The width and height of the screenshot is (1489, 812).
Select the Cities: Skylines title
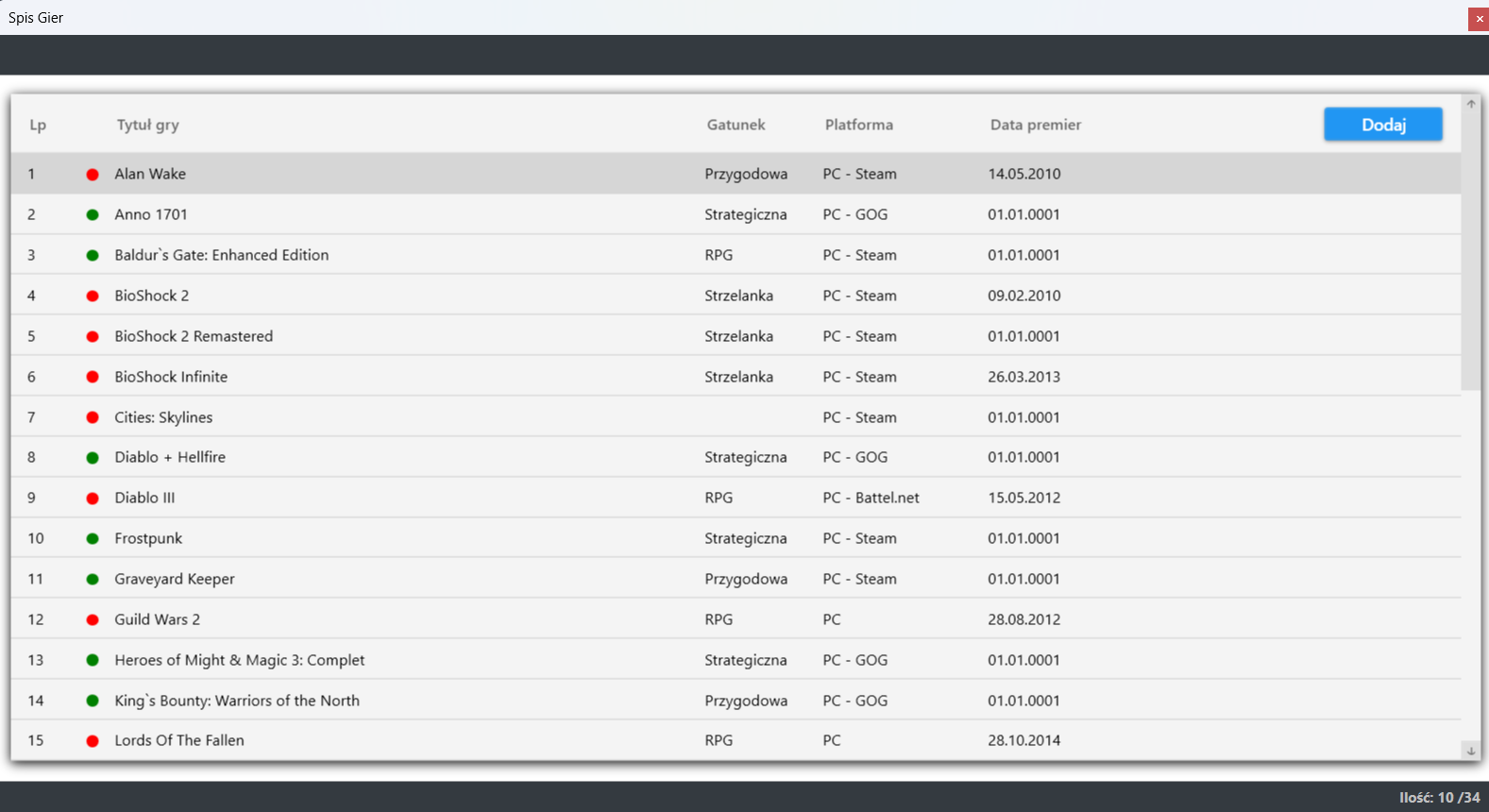(x=163, y=417)
